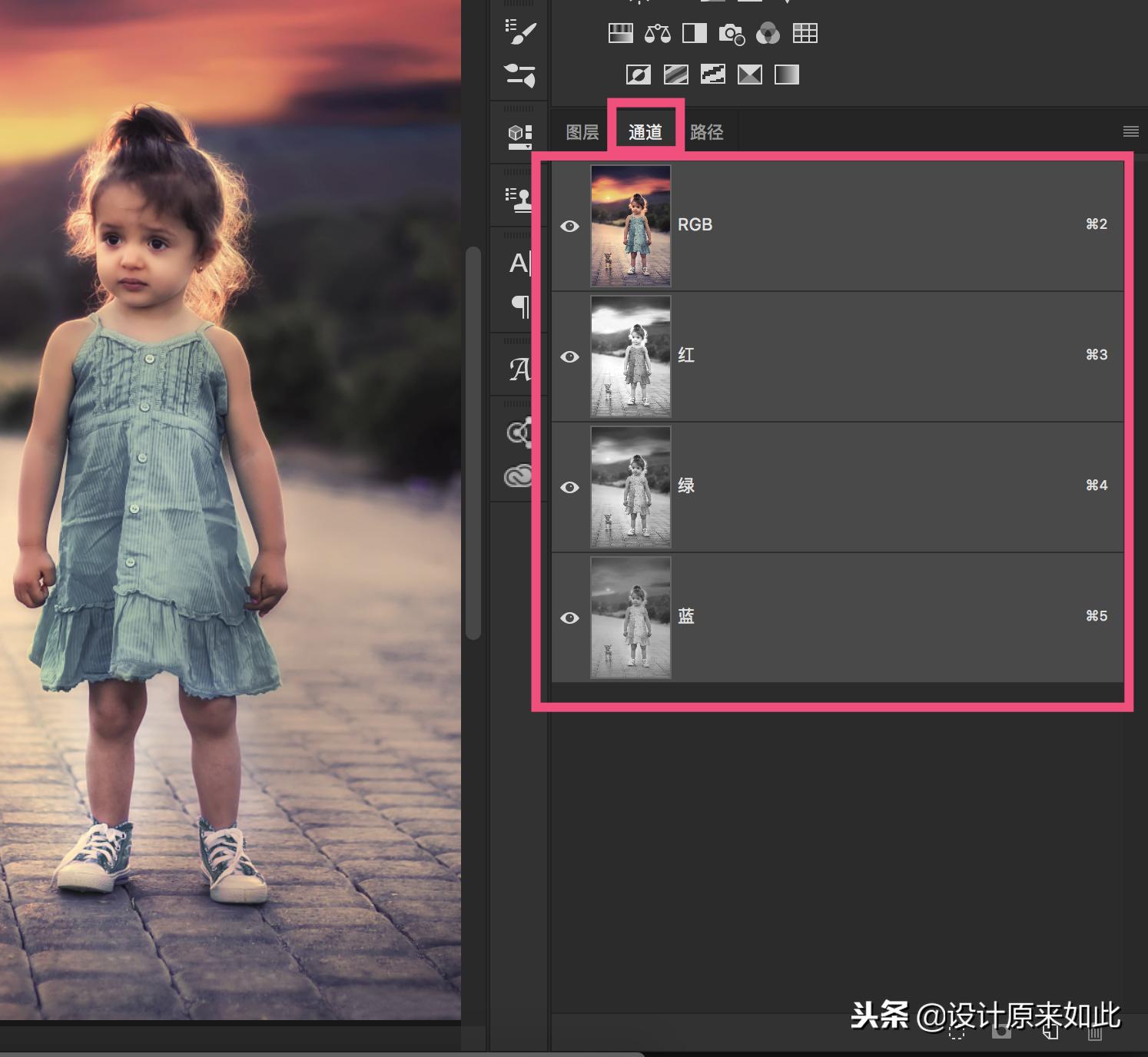
Task: Toggle visibility of the 红 channel
Action: [x=569, y=356]
